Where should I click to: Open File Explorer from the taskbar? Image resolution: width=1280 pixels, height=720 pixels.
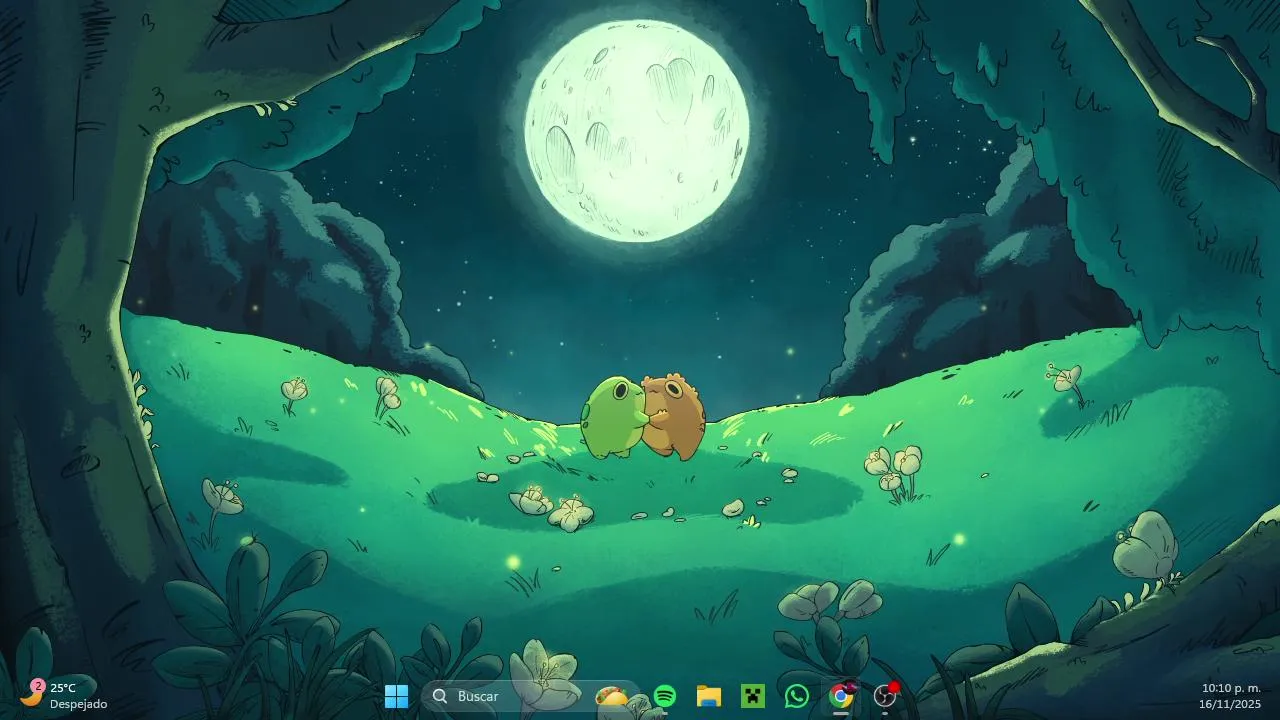(708, 696)
